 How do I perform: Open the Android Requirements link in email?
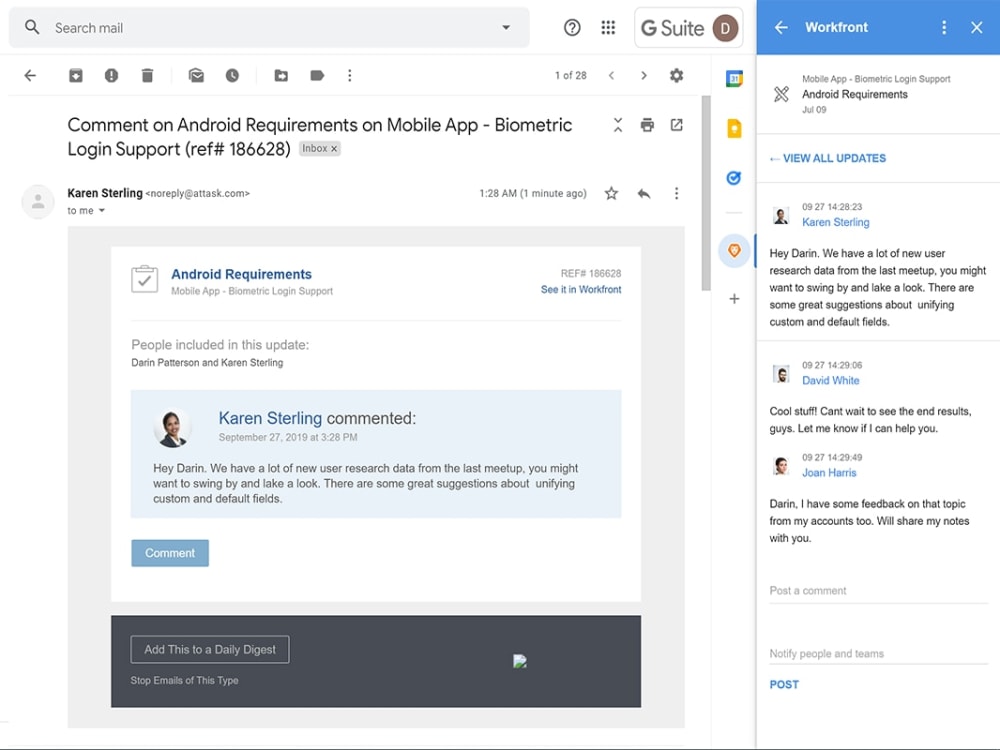point(241,274)
